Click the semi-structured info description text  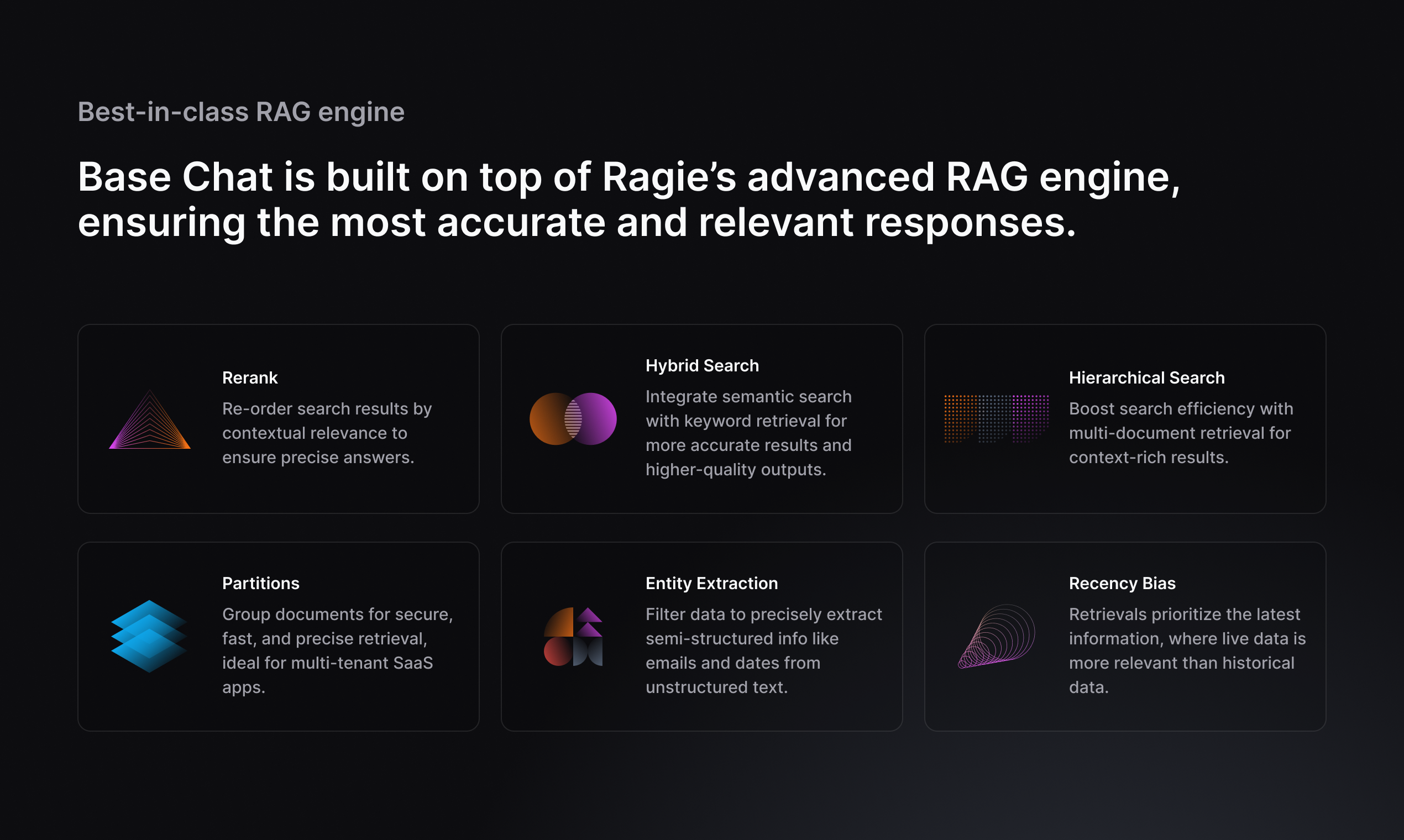pyautogui.click(x=763, y=650)
